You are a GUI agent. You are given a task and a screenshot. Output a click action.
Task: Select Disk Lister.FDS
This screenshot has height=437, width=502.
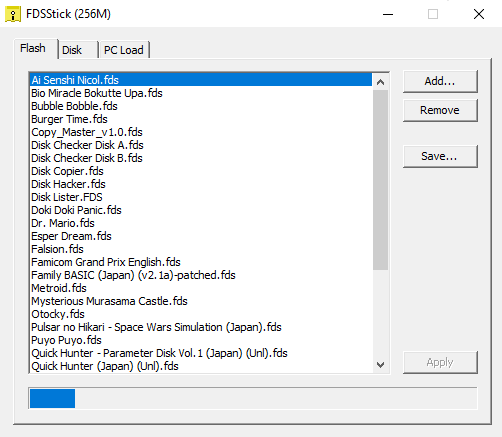tap(201, 197)
